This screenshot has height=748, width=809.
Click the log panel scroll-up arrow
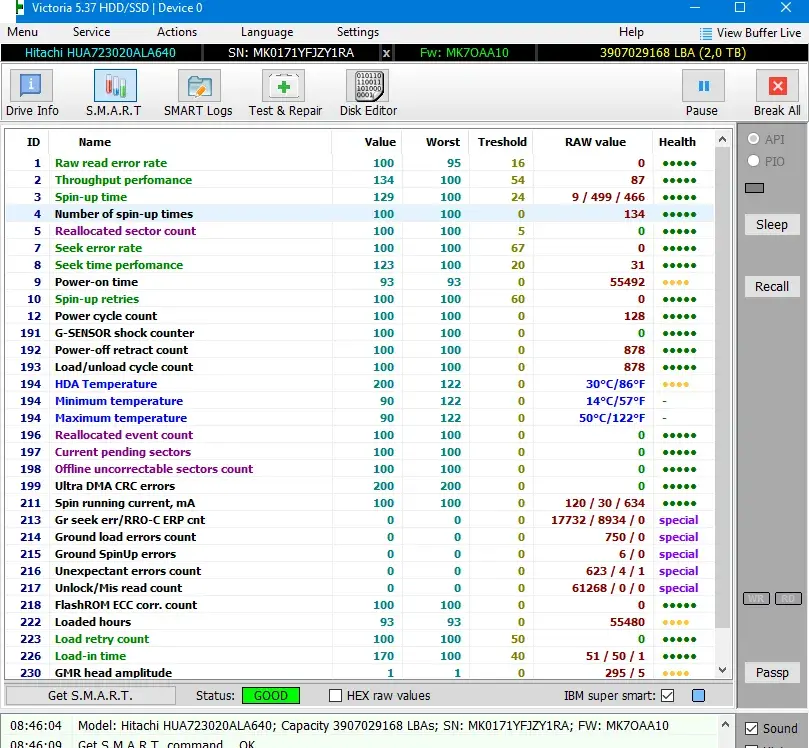[x=725, y=725]
